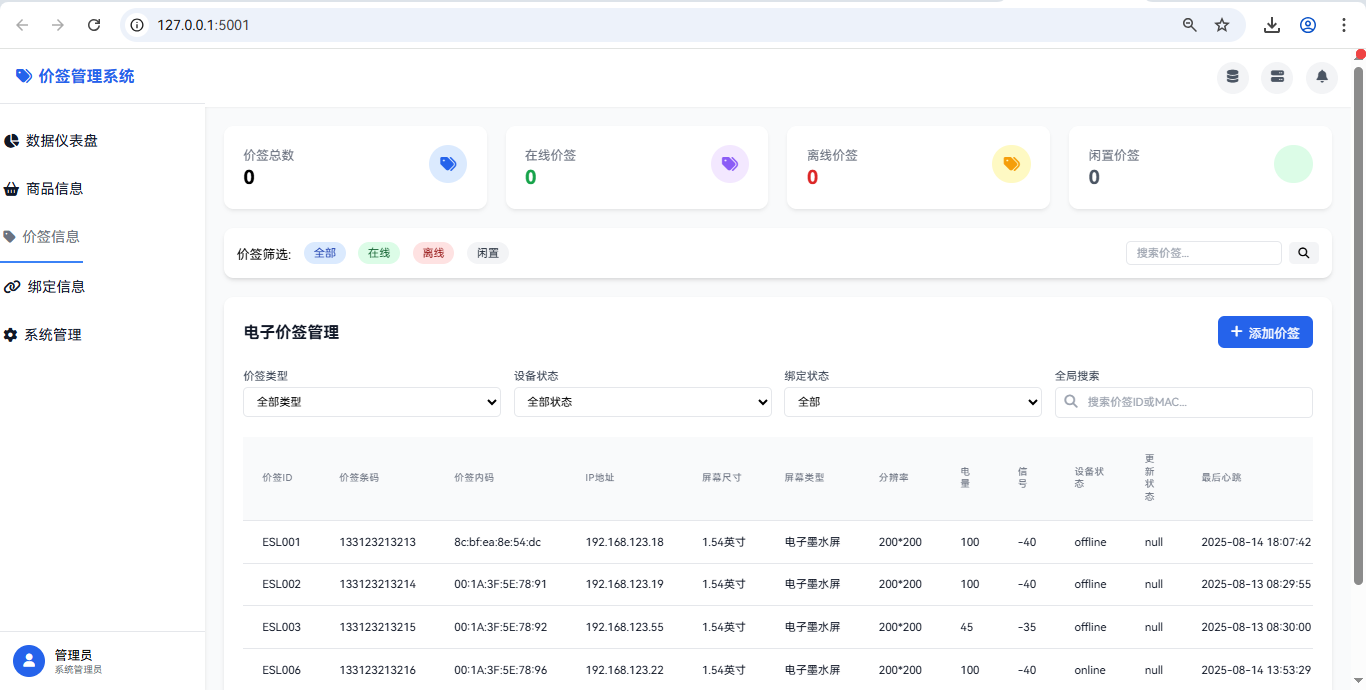Click MAC address 8c:bf:ea:8e:54:dc
The width and height of the screenshot is (1366, 690).
coord(497,542)
